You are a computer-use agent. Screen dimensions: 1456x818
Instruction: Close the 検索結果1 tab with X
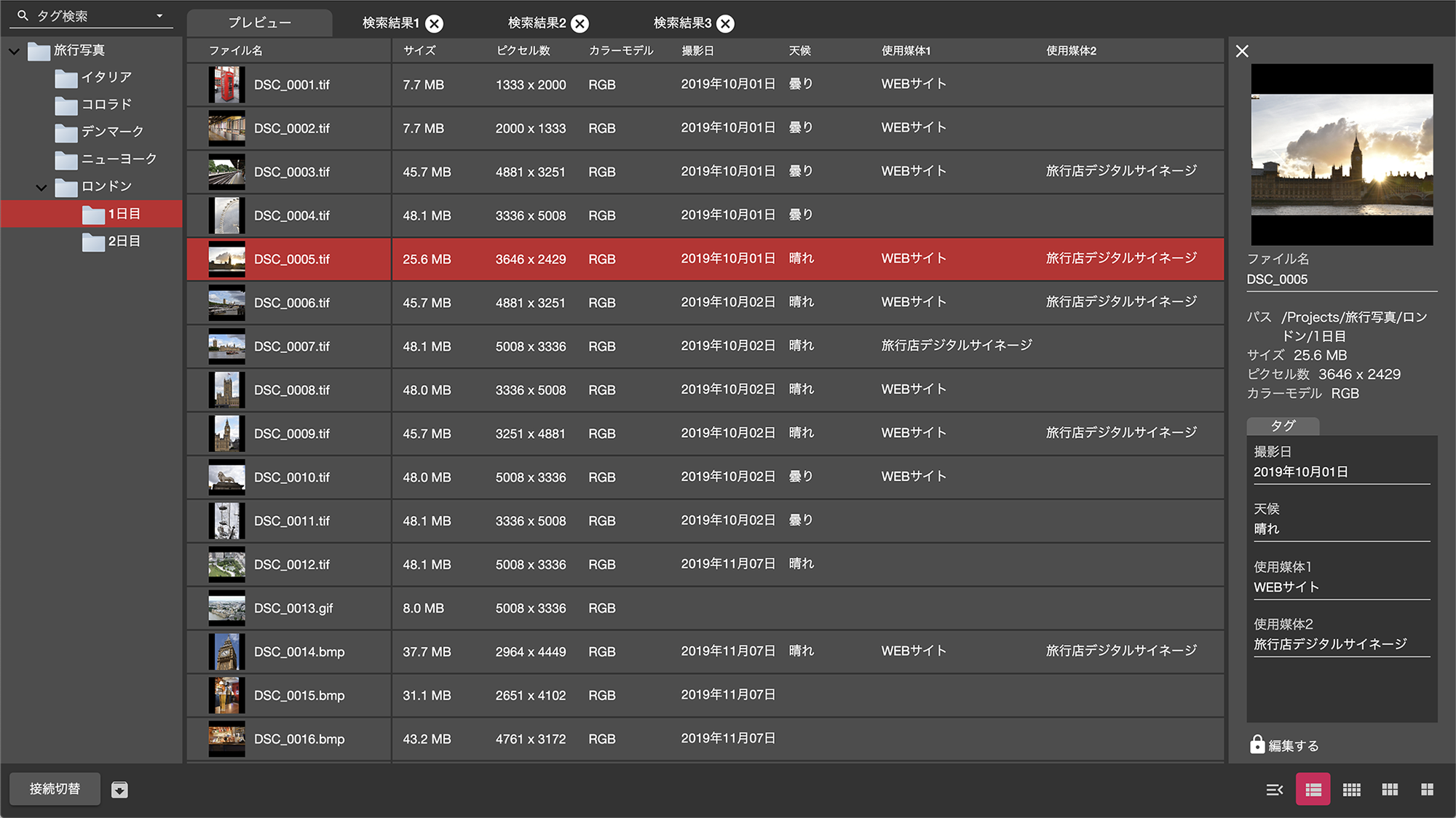[435, 24]
